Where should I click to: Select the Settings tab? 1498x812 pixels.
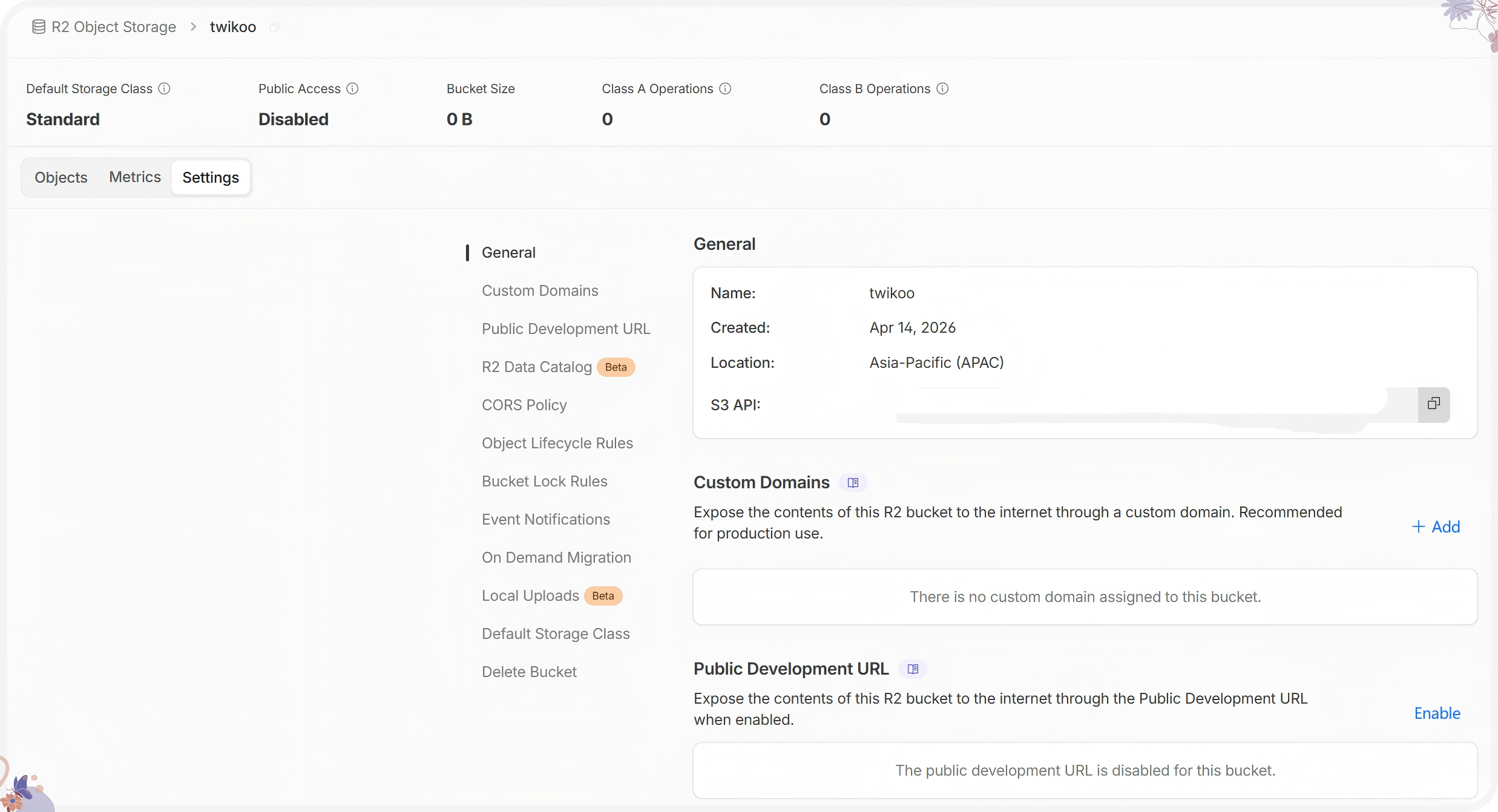pyautogui.click(x=211, y=177)
